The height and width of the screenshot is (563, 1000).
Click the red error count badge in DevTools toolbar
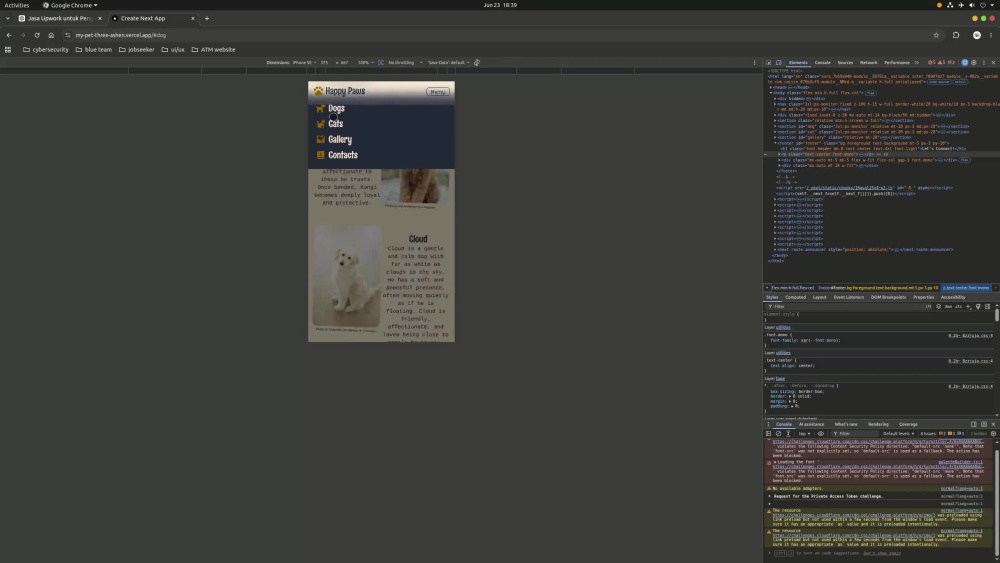pos(932,62)
